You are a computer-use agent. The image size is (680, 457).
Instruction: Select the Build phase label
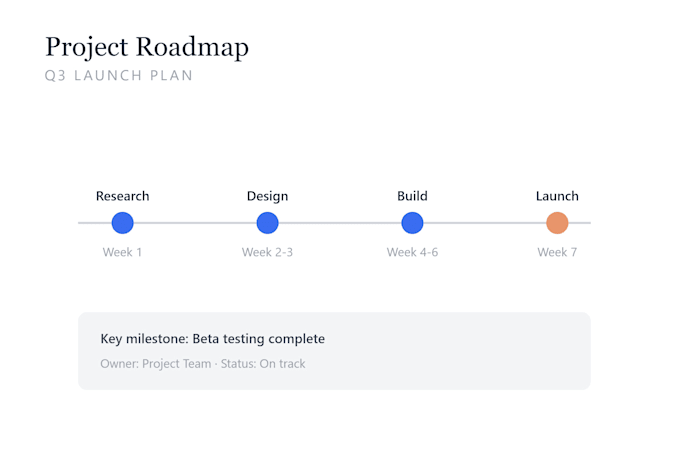coord(412,196)
